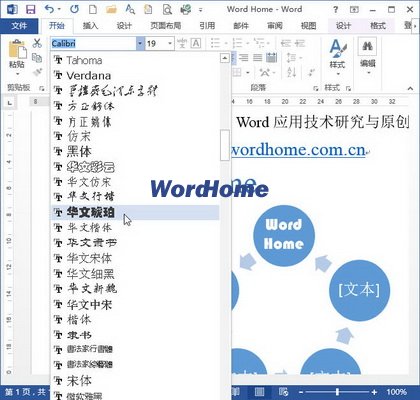Open the 格式 contextual tab
The width and height of the screenshot is (420, 400).
tap(378, 26)
